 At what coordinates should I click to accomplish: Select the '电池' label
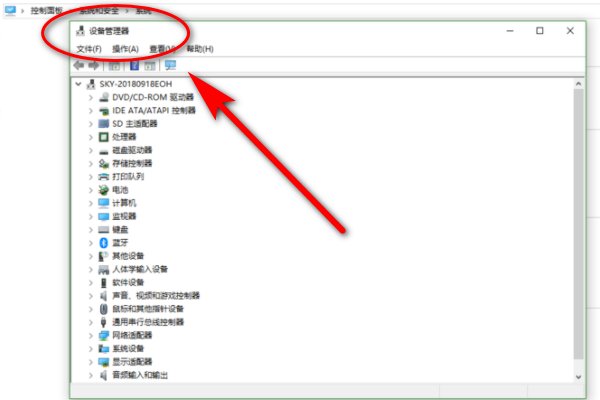coord(120,190)
